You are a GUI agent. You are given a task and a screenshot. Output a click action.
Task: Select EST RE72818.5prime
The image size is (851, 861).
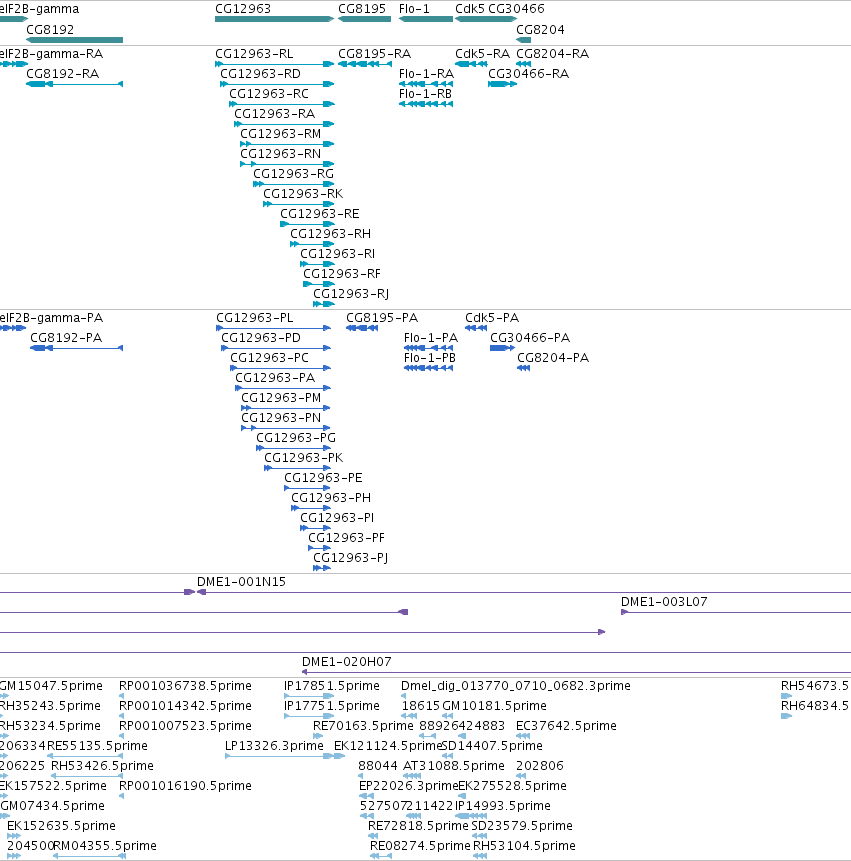pos(373,836)
